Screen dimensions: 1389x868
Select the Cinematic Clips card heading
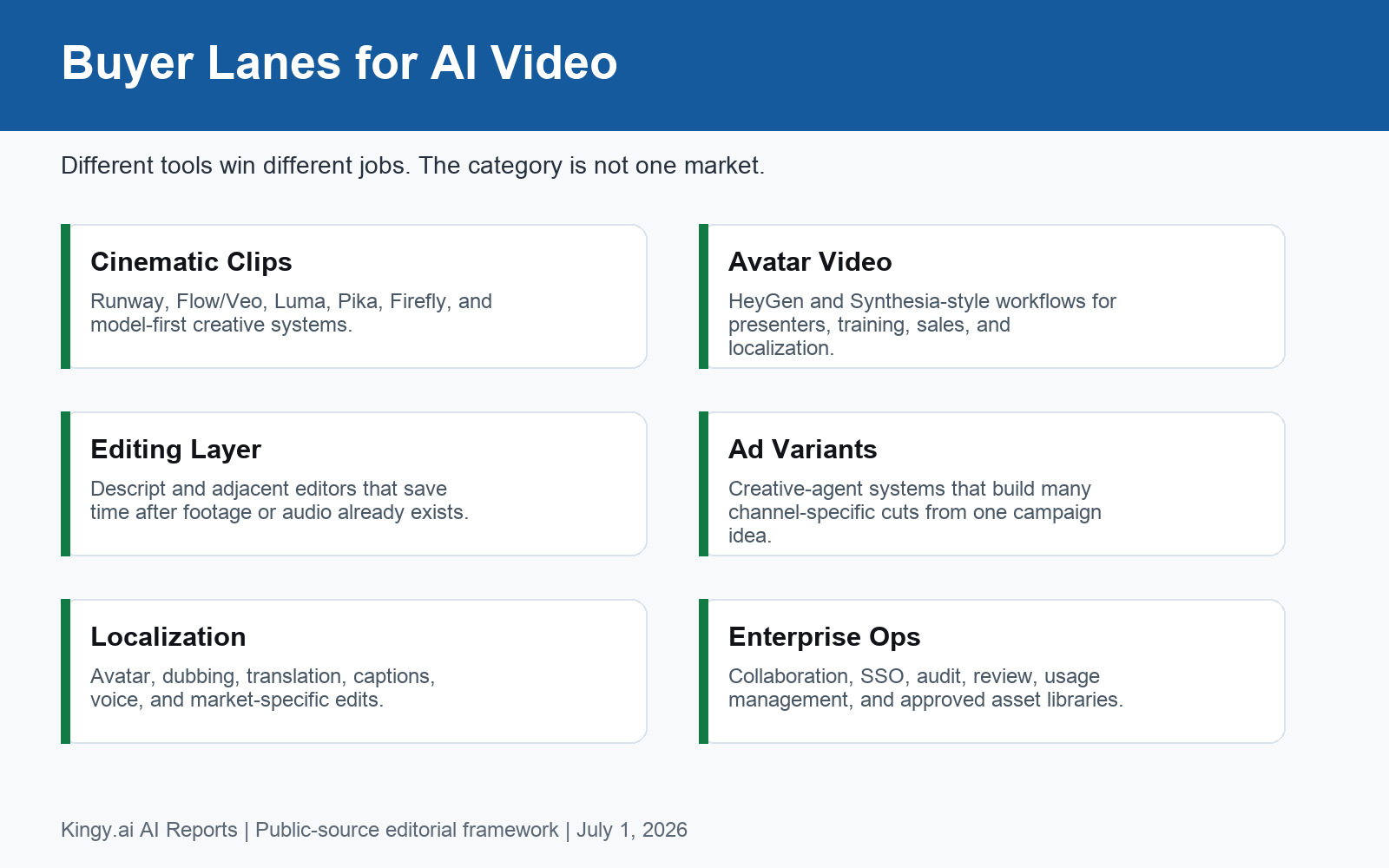click(191, 262)
